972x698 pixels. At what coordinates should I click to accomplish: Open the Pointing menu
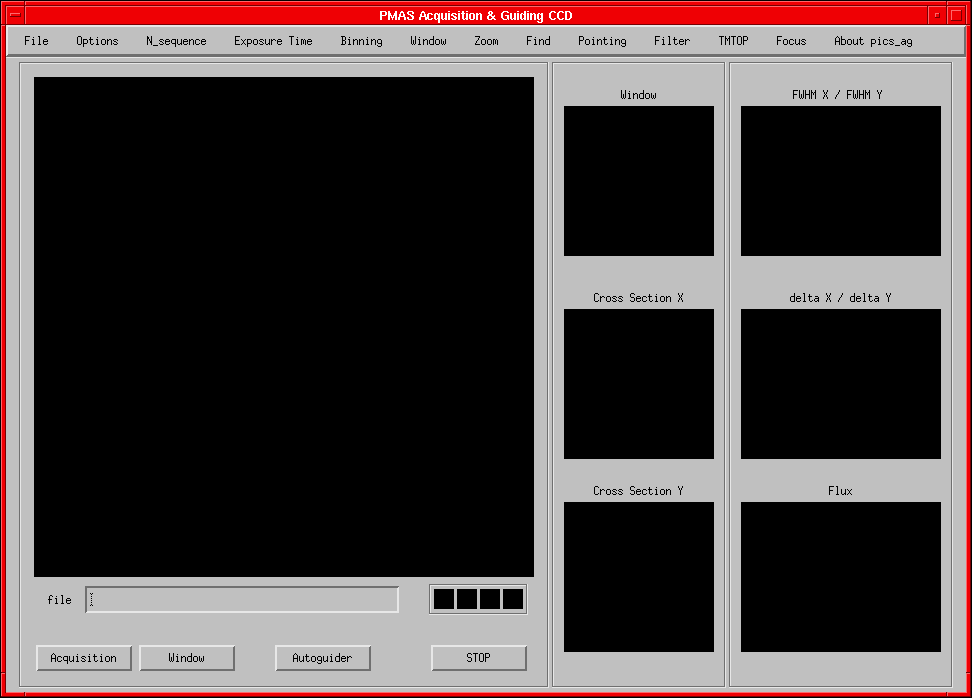[x=602, y=41]
